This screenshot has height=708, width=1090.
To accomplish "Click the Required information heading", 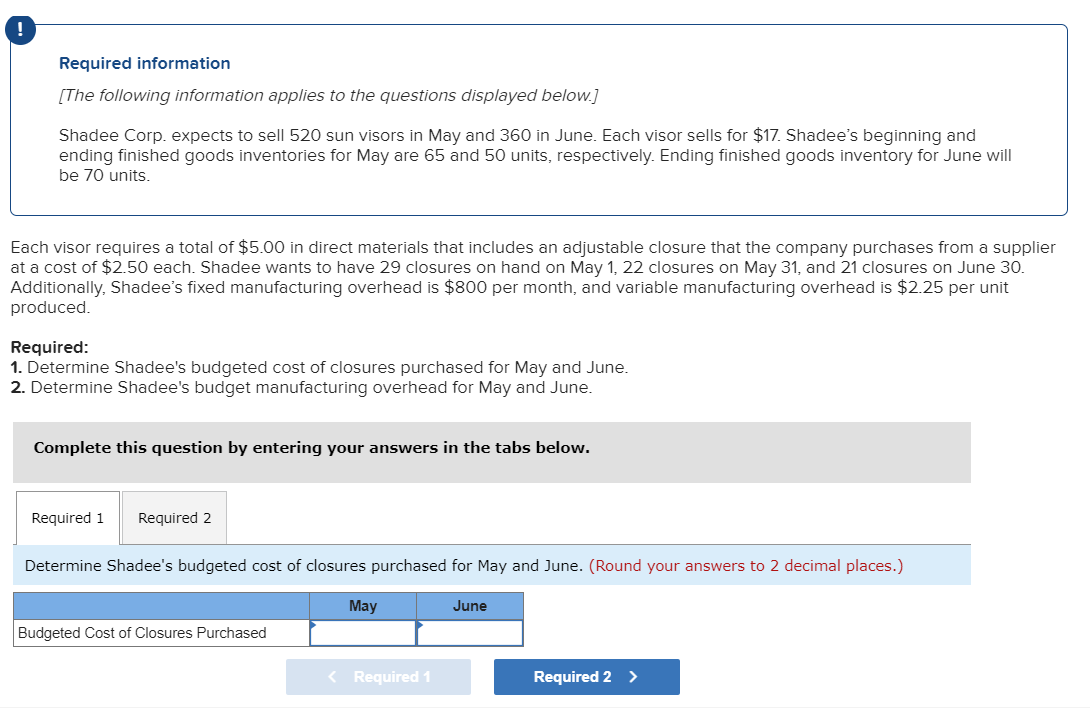I will coord(145,63).
